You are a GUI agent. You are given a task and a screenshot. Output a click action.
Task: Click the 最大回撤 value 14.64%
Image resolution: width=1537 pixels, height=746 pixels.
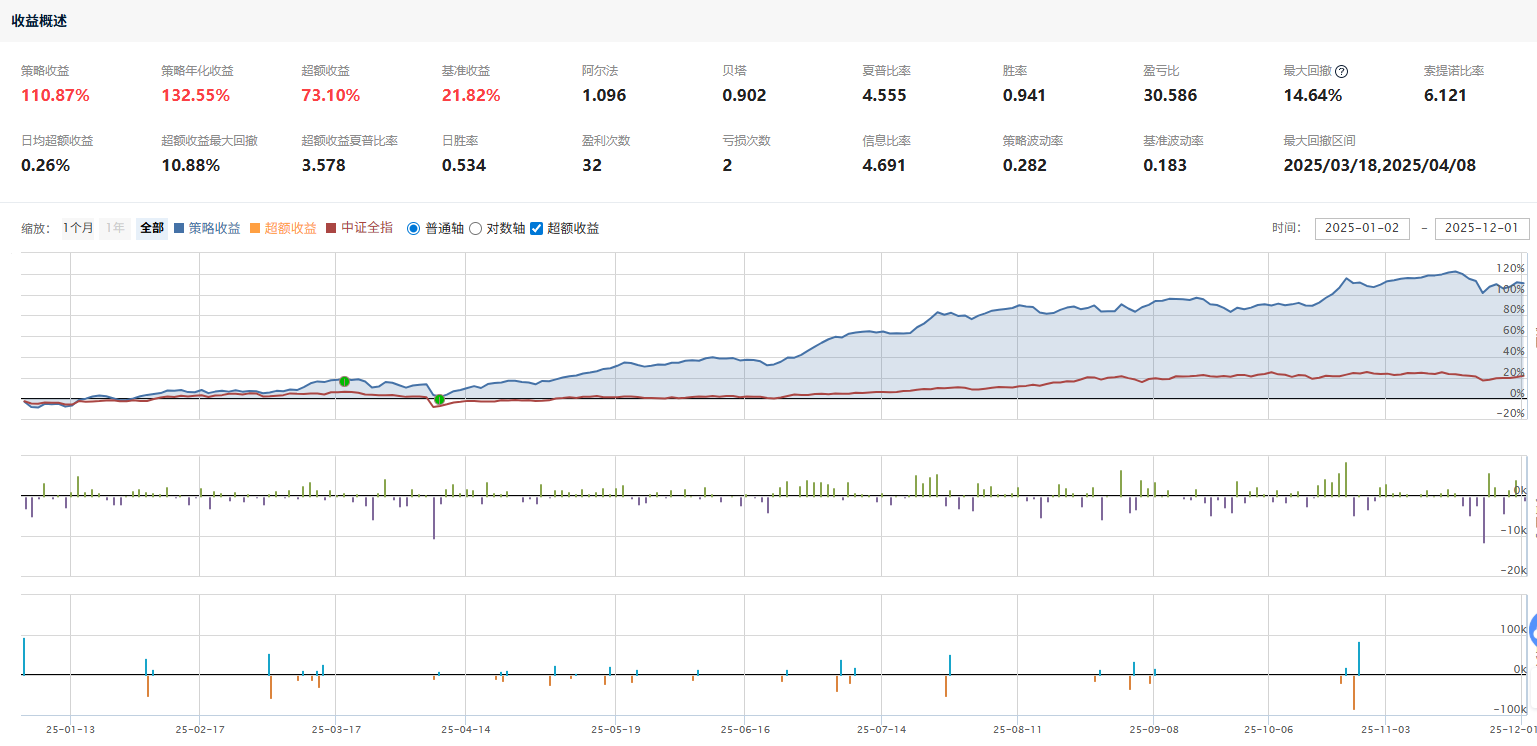[x=1313, y=96]
